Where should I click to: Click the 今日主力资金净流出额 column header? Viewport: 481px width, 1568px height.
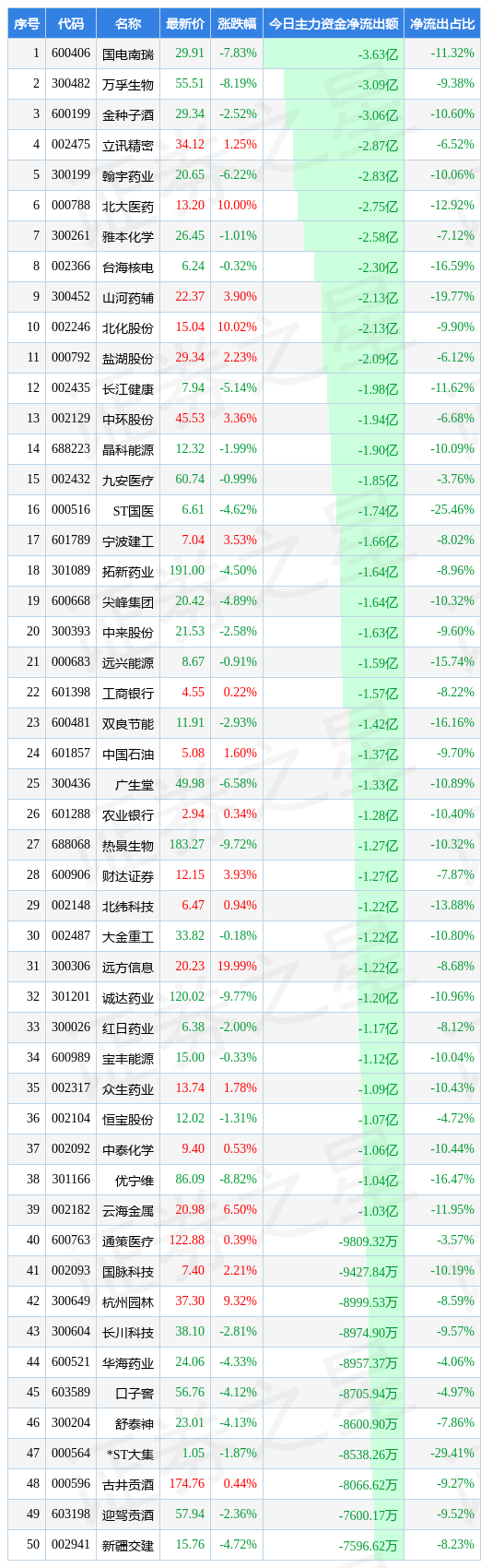(333, 23)
